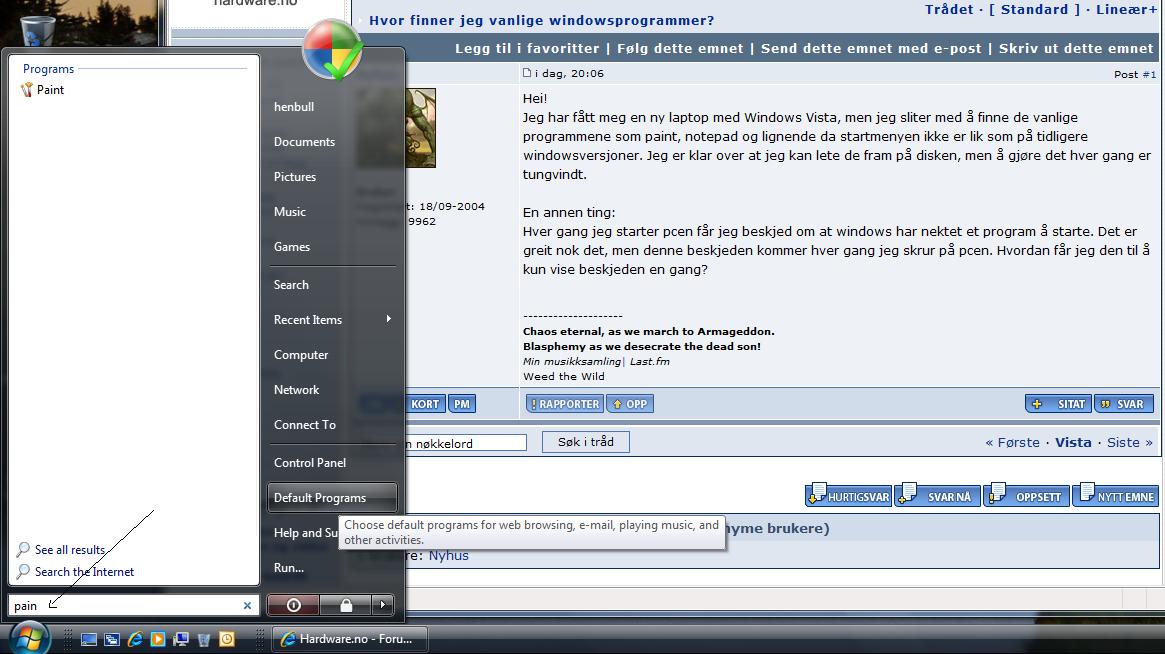Click the recycle bin quick launch icon
The height and width of the screenshot is (654, 1165).
click(204, 639)
